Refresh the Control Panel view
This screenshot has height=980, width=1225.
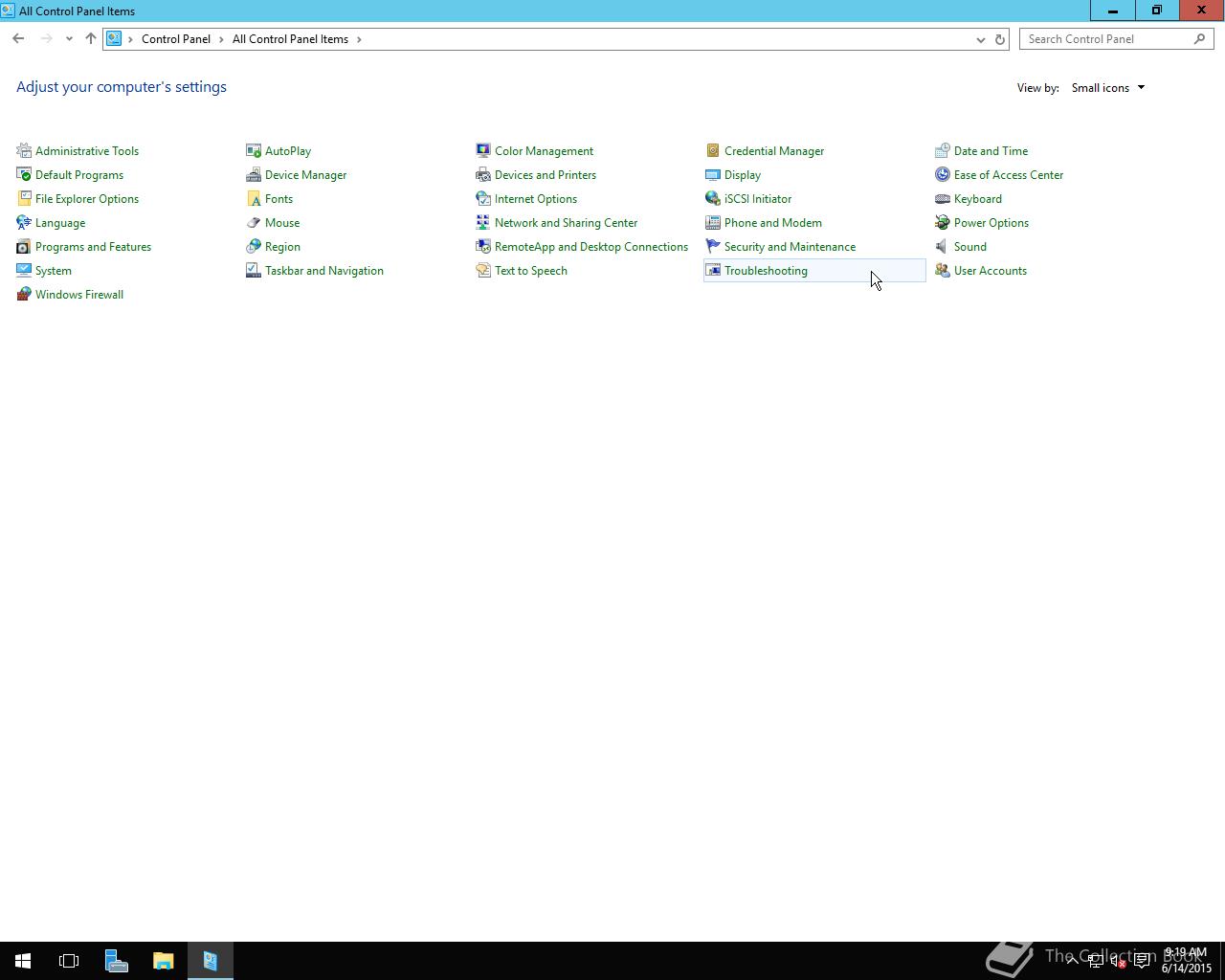click(x=1000, y=39)
